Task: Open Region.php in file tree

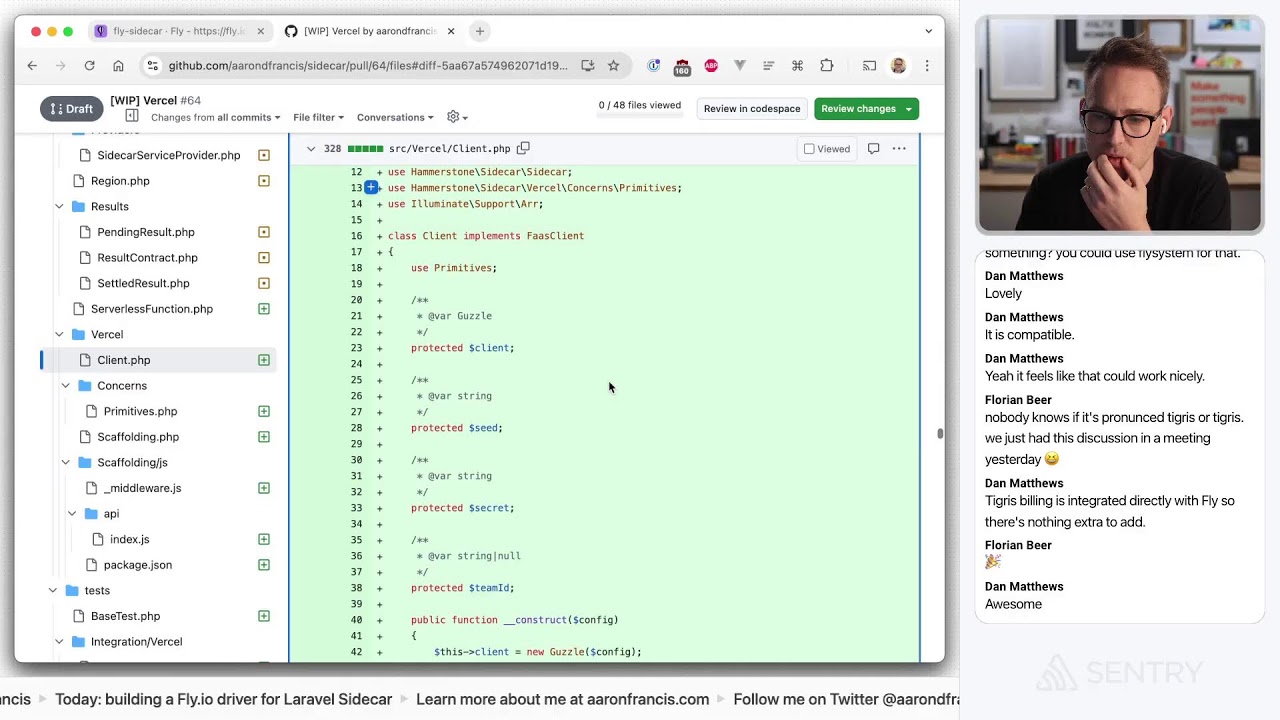Action: (120, 181)
